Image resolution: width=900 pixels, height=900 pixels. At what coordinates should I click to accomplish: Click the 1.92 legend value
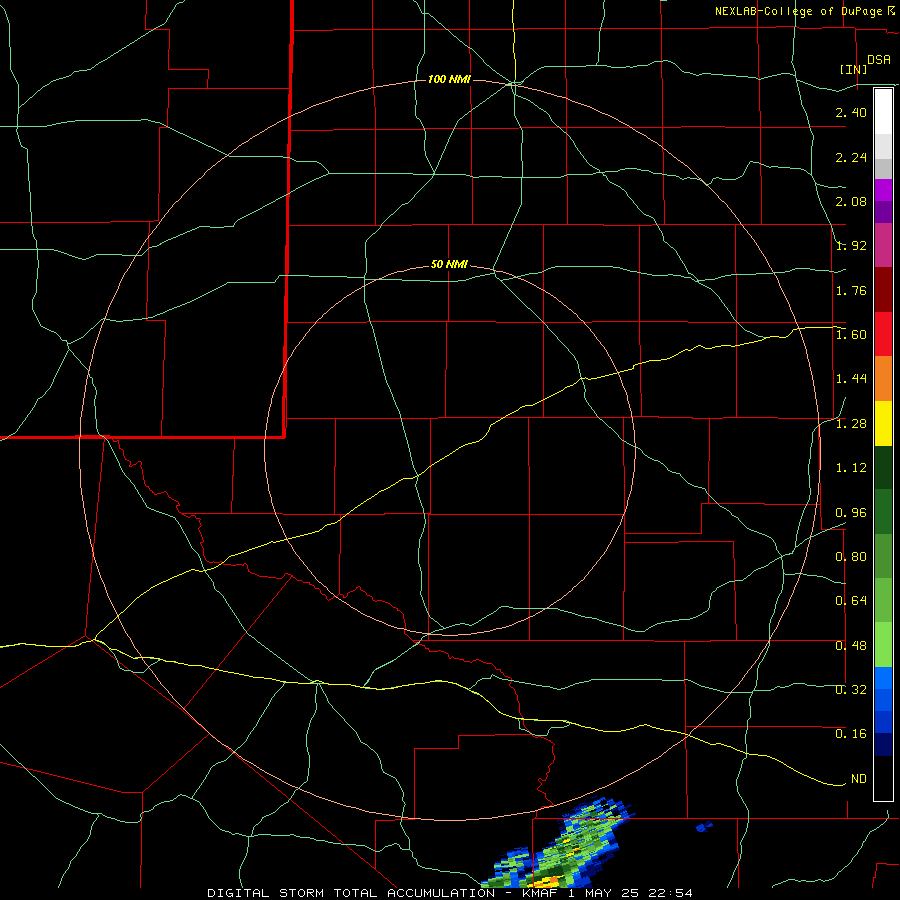coord(851,246)
